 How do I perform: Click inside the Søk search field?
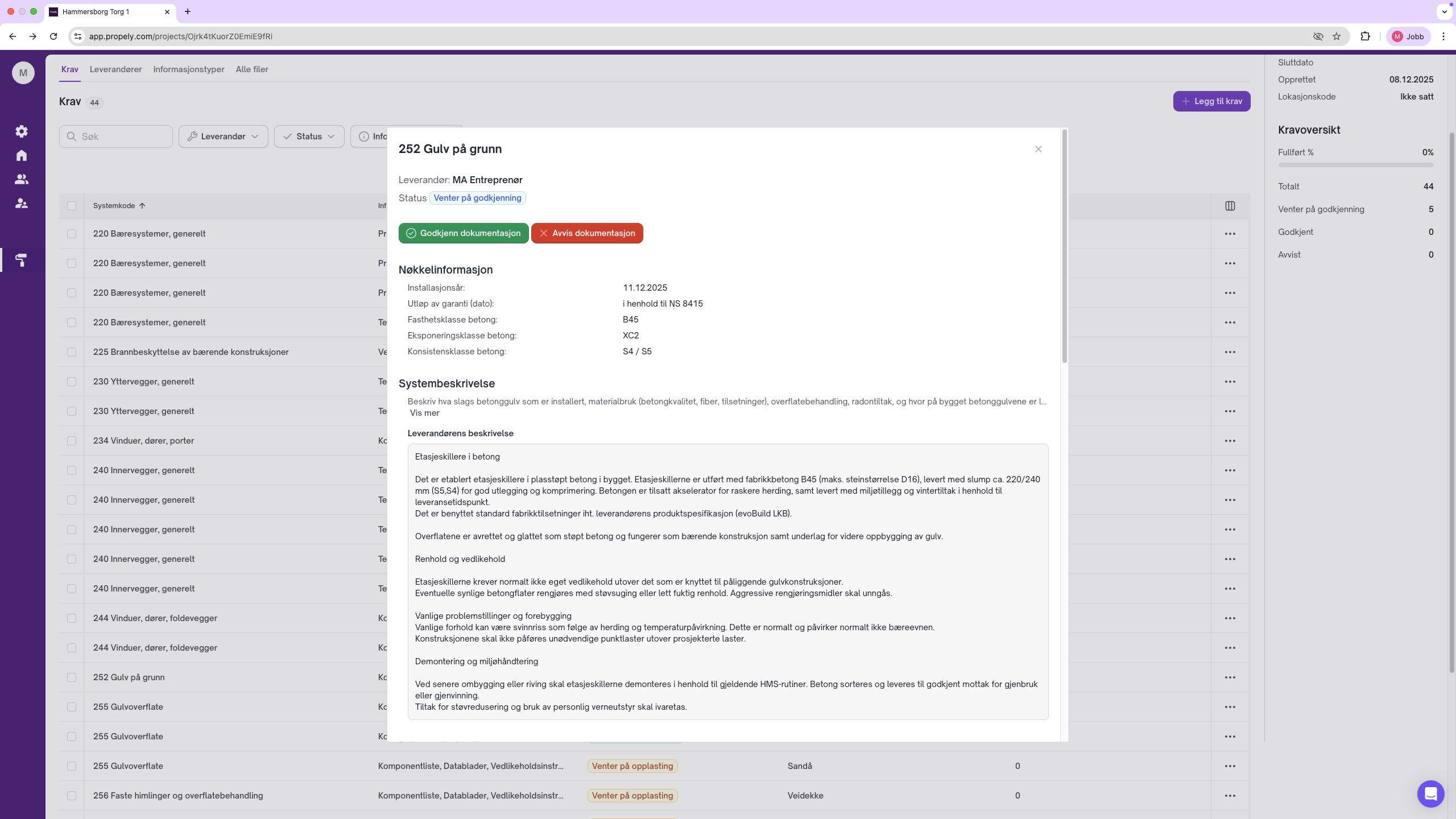point(116,136)
